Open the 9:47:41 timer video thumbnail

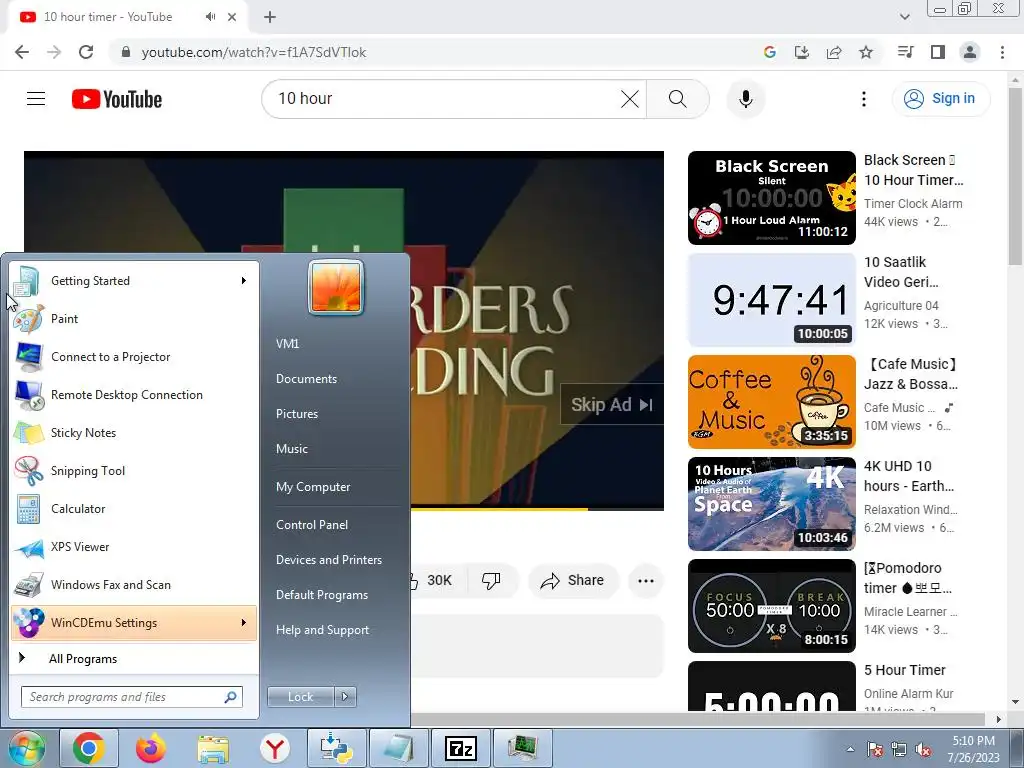click(771, 300)
